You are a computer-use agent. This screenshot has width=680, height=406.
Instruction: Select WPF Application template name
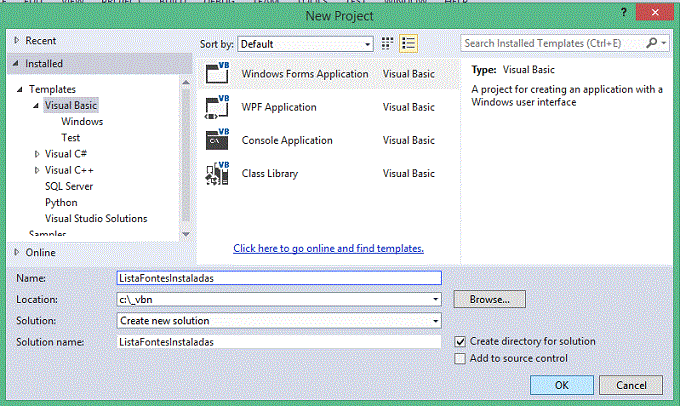279,107
